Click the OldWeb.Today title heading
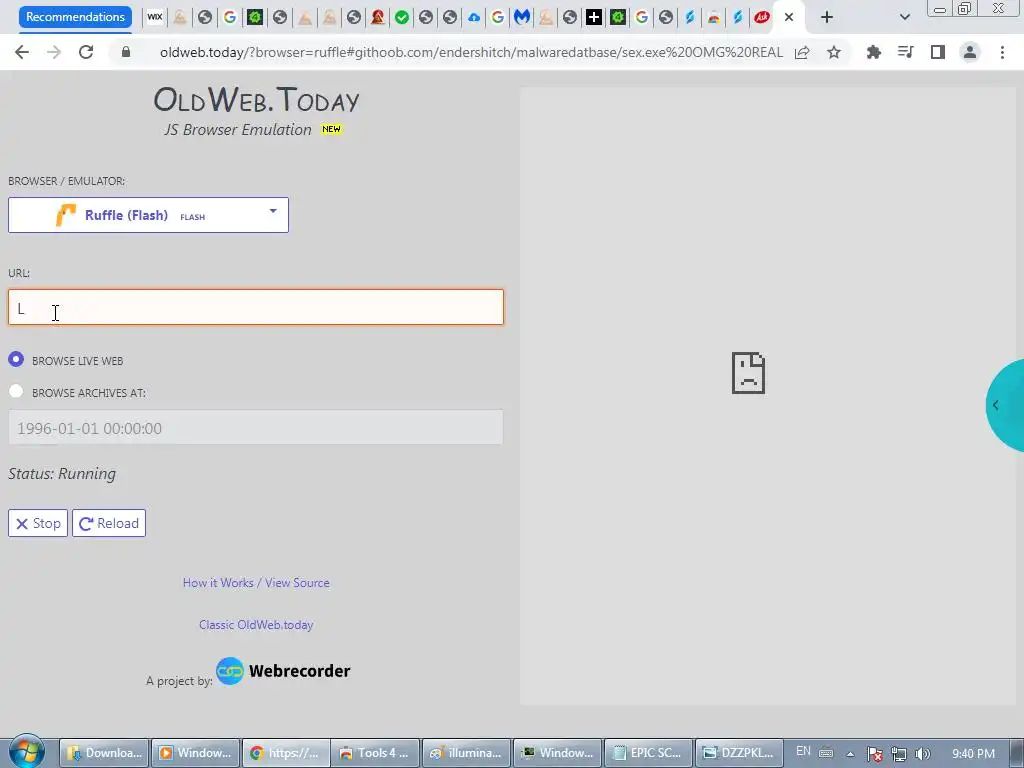1024x768 pixels. [256, 100]
